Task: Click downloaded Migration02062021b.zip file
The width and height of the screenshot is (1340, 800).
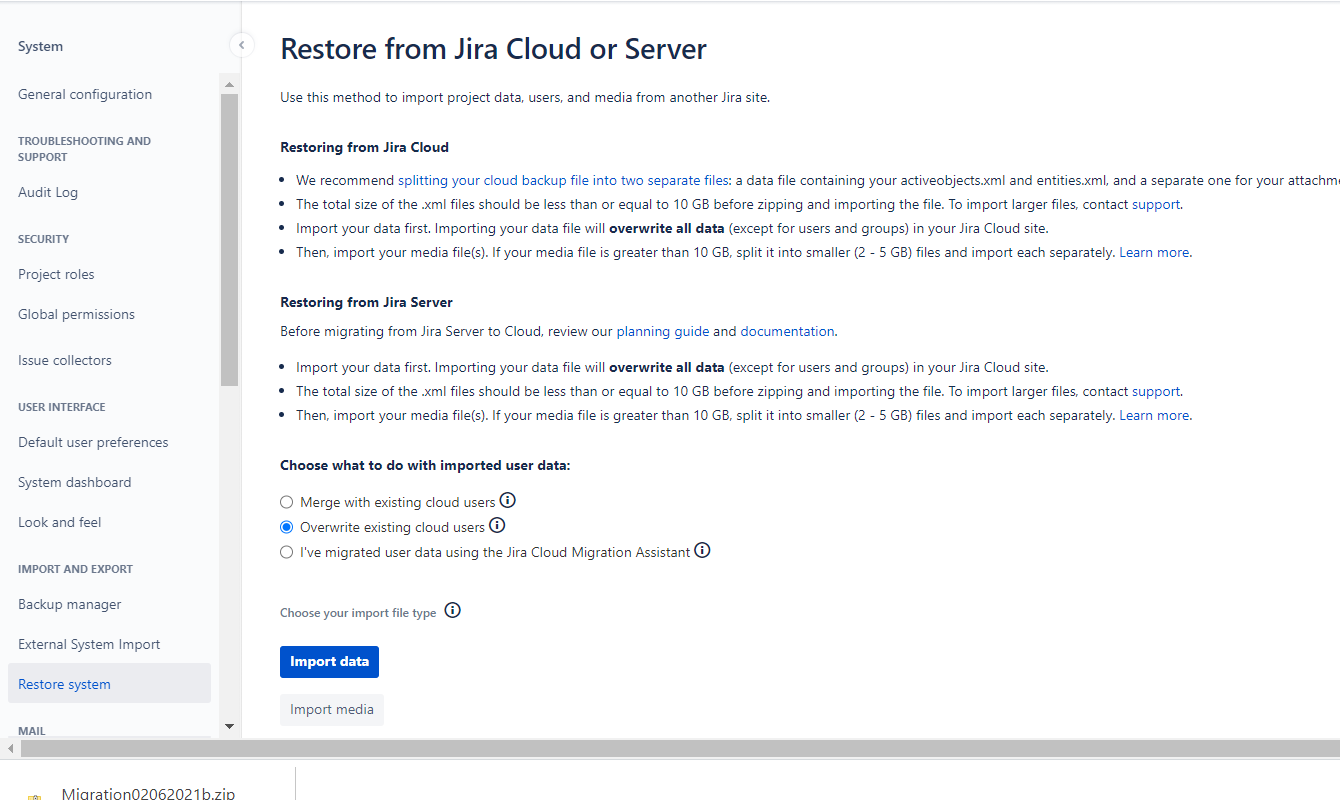Action: 148,793
